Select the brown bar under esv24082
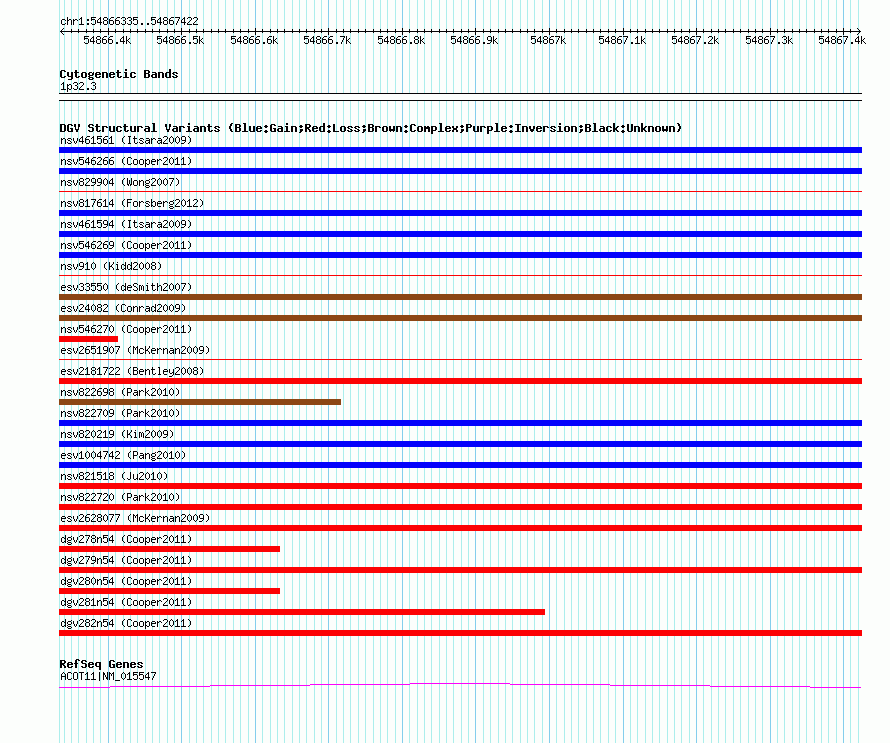 click(460, 318)
